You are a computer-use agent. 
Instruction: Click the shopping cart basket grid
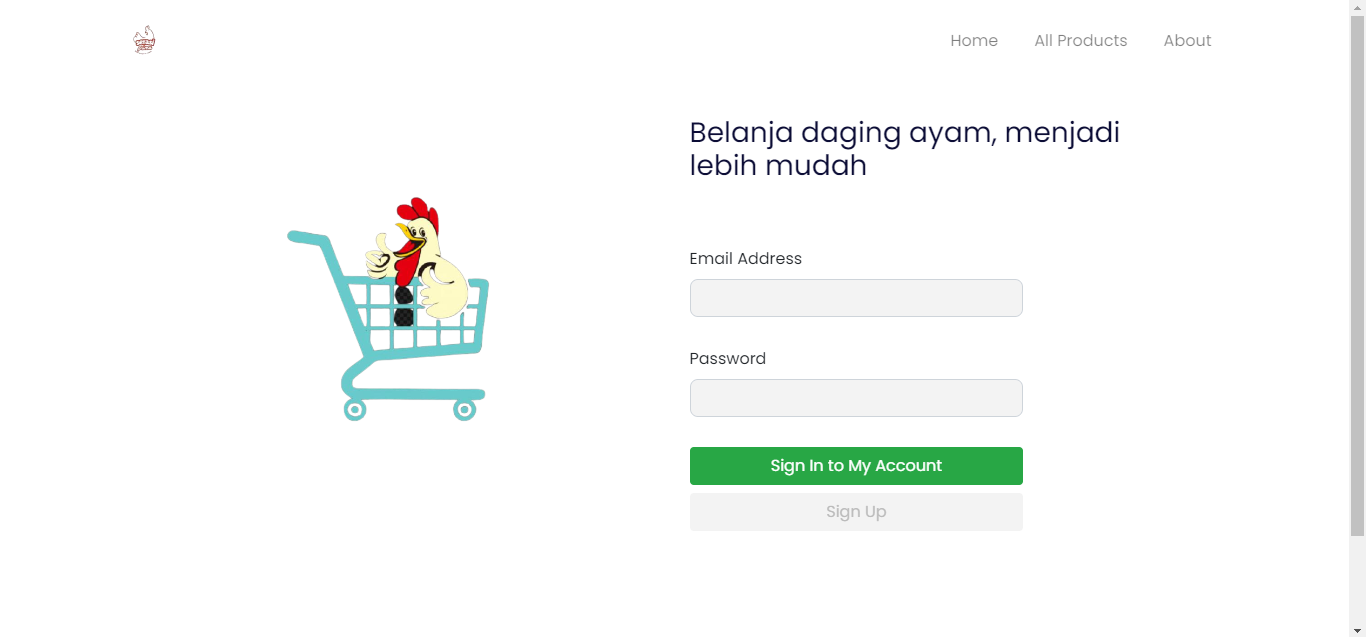[380, 316]
